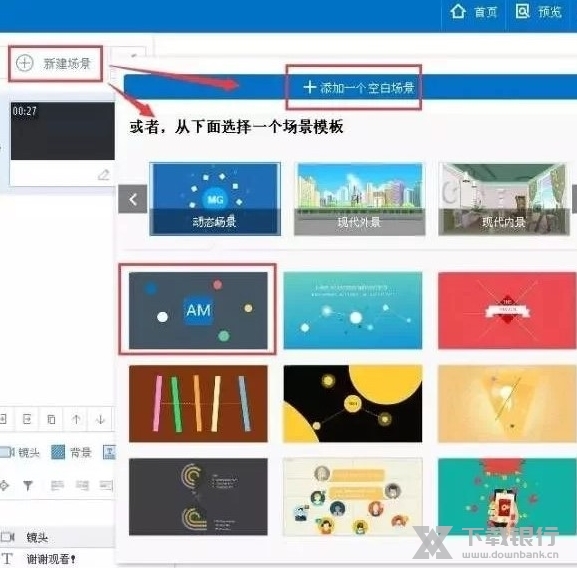Click the box-with-arrow icon next to copy

pyautogui.click(x=27, y=419)
